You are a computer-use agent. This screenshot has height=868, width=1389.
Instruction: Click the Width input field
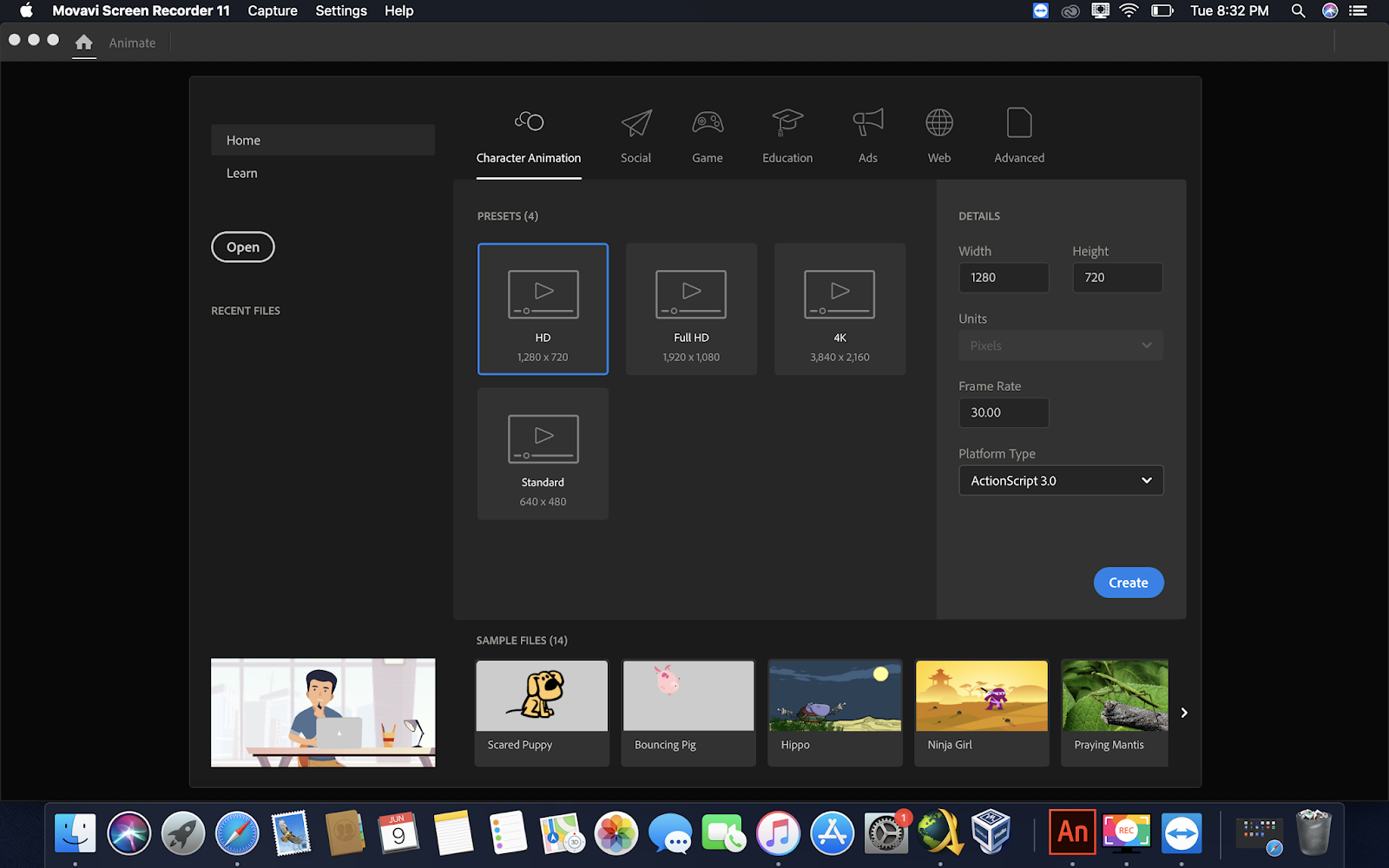pos(1004,278)
